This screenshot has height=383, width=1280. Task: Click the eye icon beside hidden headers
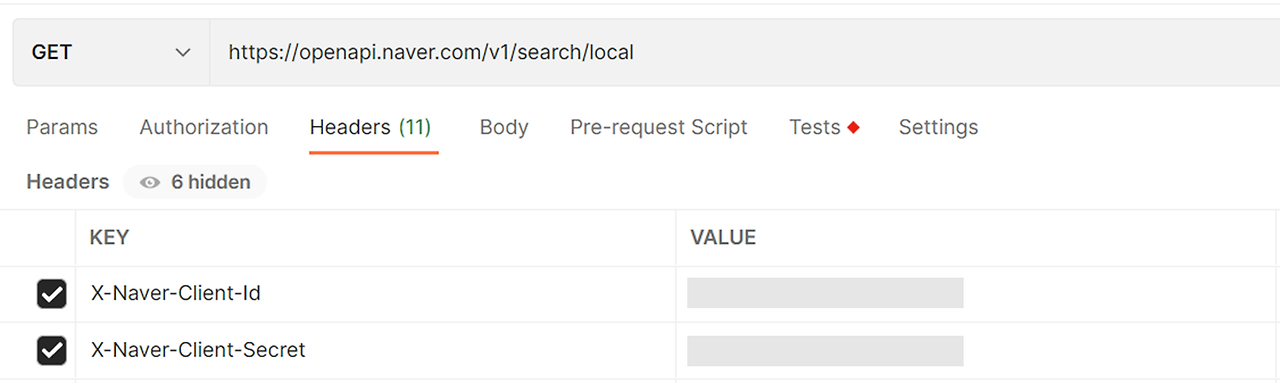151,183
